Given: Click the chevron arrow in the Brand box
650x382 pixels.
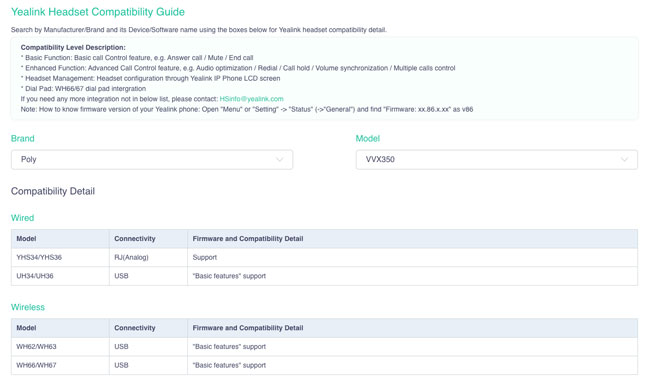Looking at the screenshot, I should (279, 160).
